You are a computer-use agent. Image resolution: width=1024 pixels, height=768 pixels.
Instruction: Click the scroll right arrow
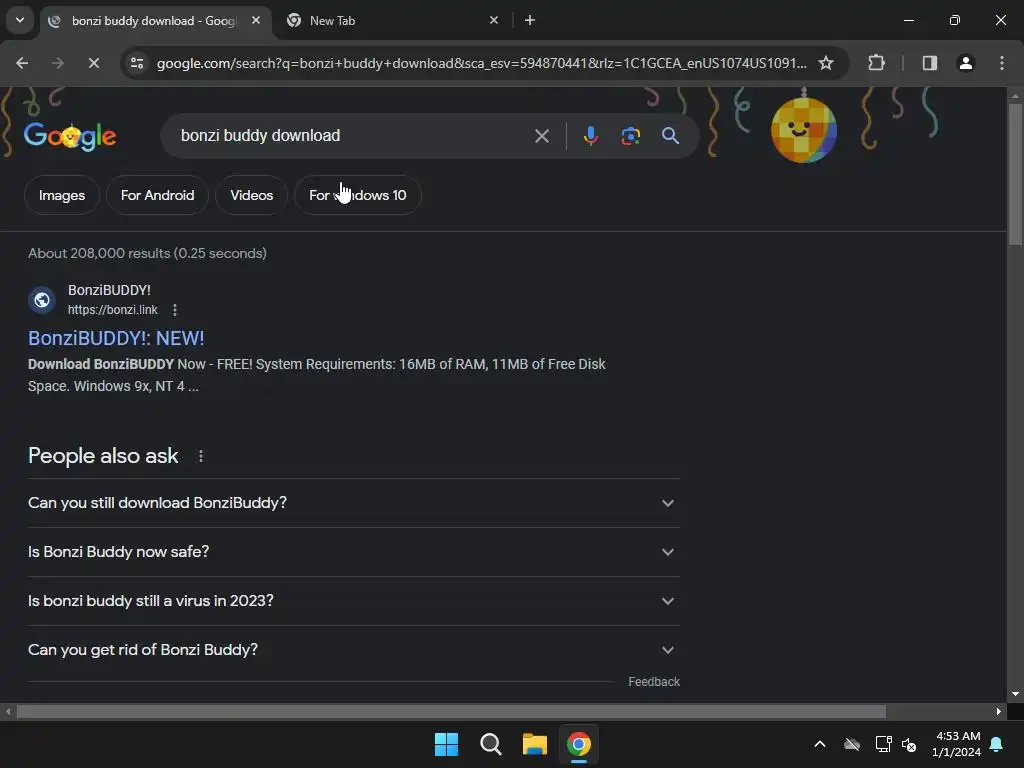point(999,711)
